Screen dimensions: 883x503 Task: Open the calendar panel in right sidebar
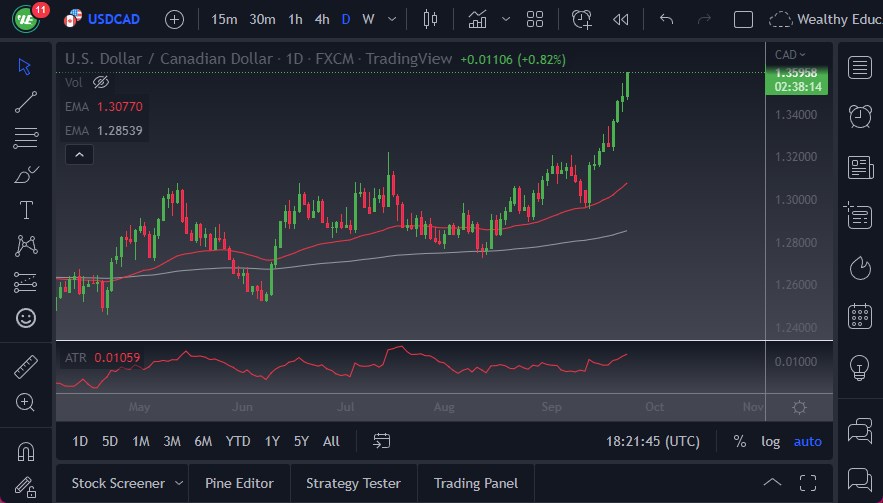click(859, 317)
